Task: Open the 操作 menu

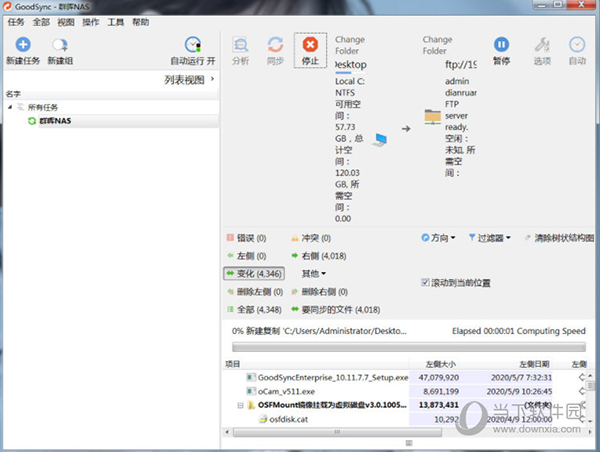Action: 91,22
